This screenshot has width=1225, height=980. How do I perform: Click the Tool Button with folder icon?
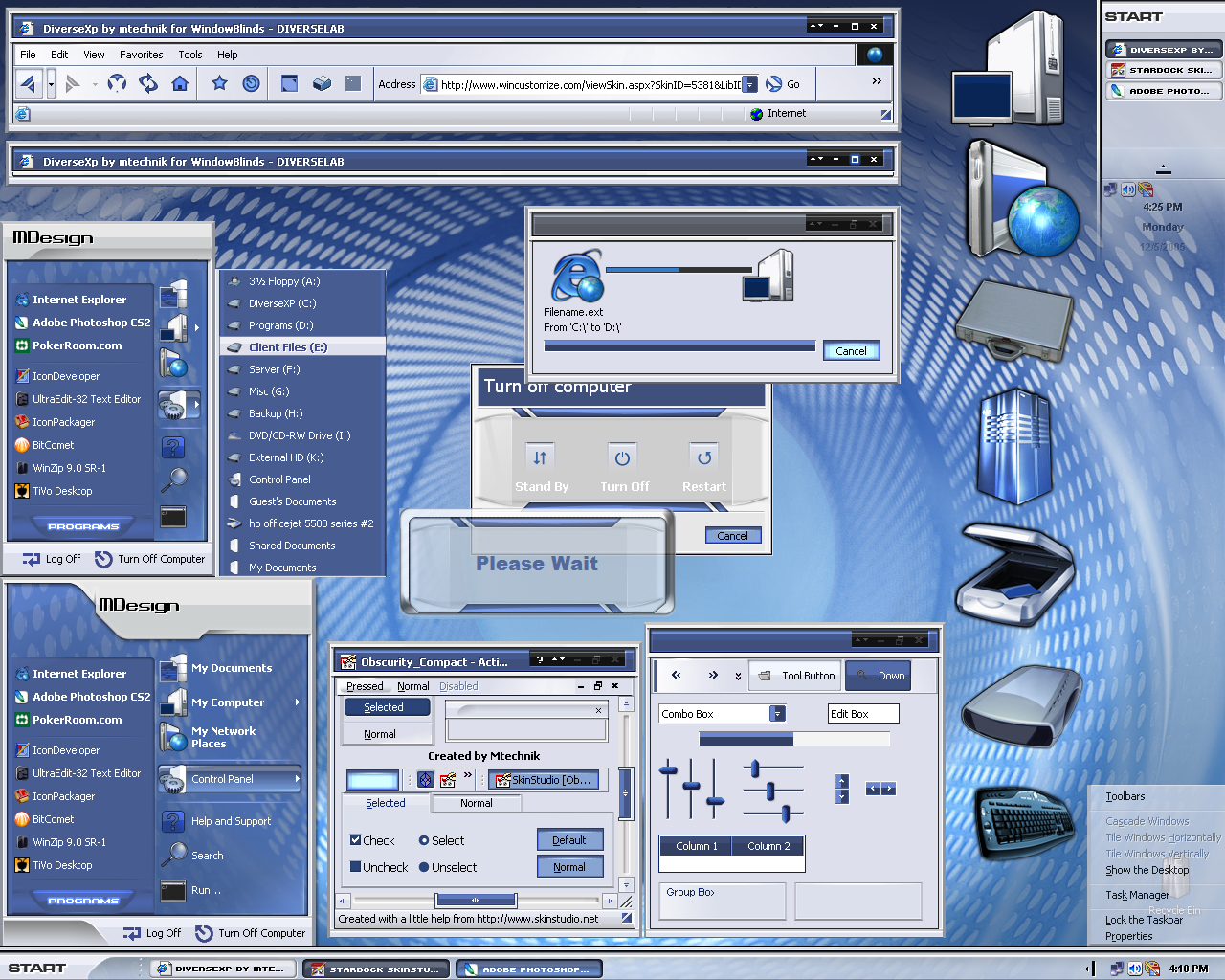pyautogui.click(x=794, y=676)
